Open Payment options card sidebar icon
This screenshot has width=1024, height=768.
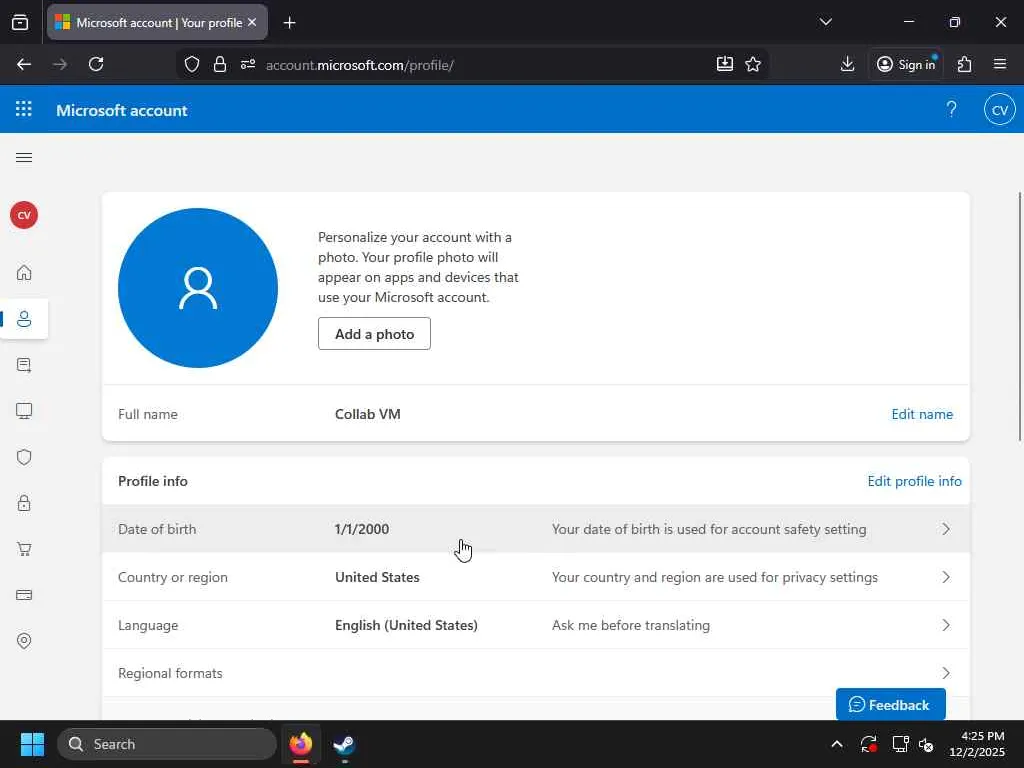click(24, 595)
